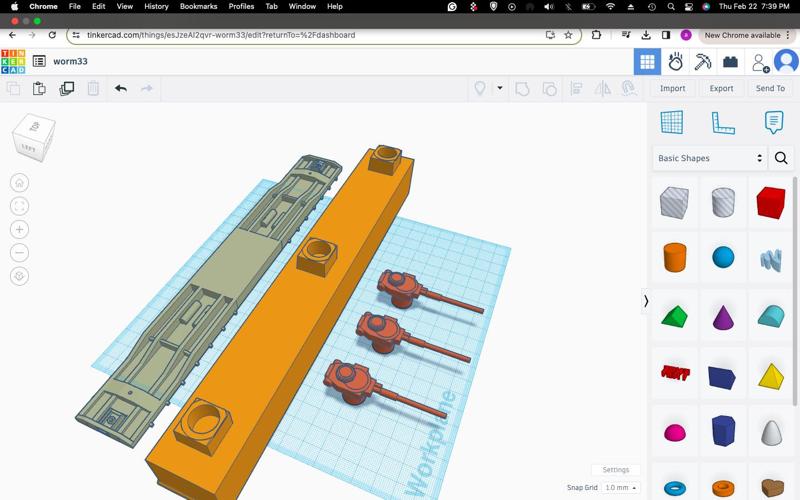Screen dimensions: 800x500
Task: Click the Undo arrow in toolbar
Action: (x=121, y=88)
